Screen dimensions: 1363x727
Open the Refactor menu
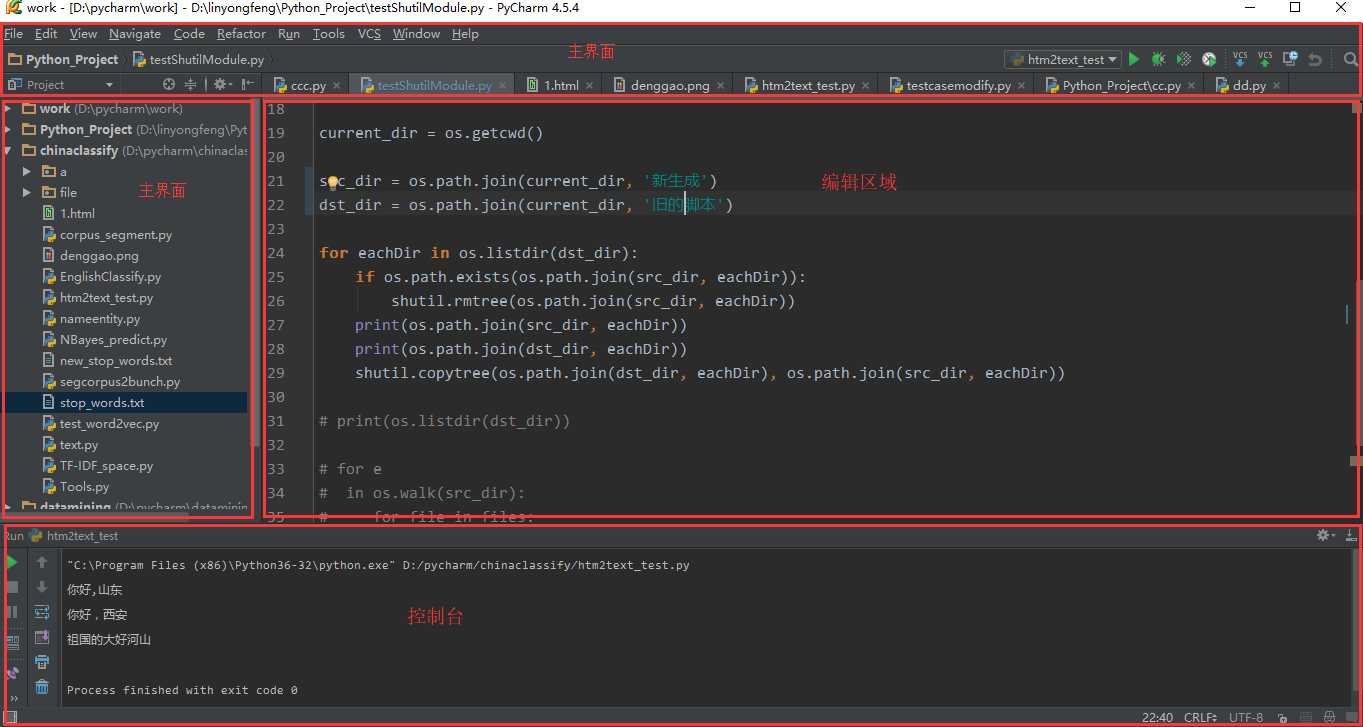tap(242, 34)
